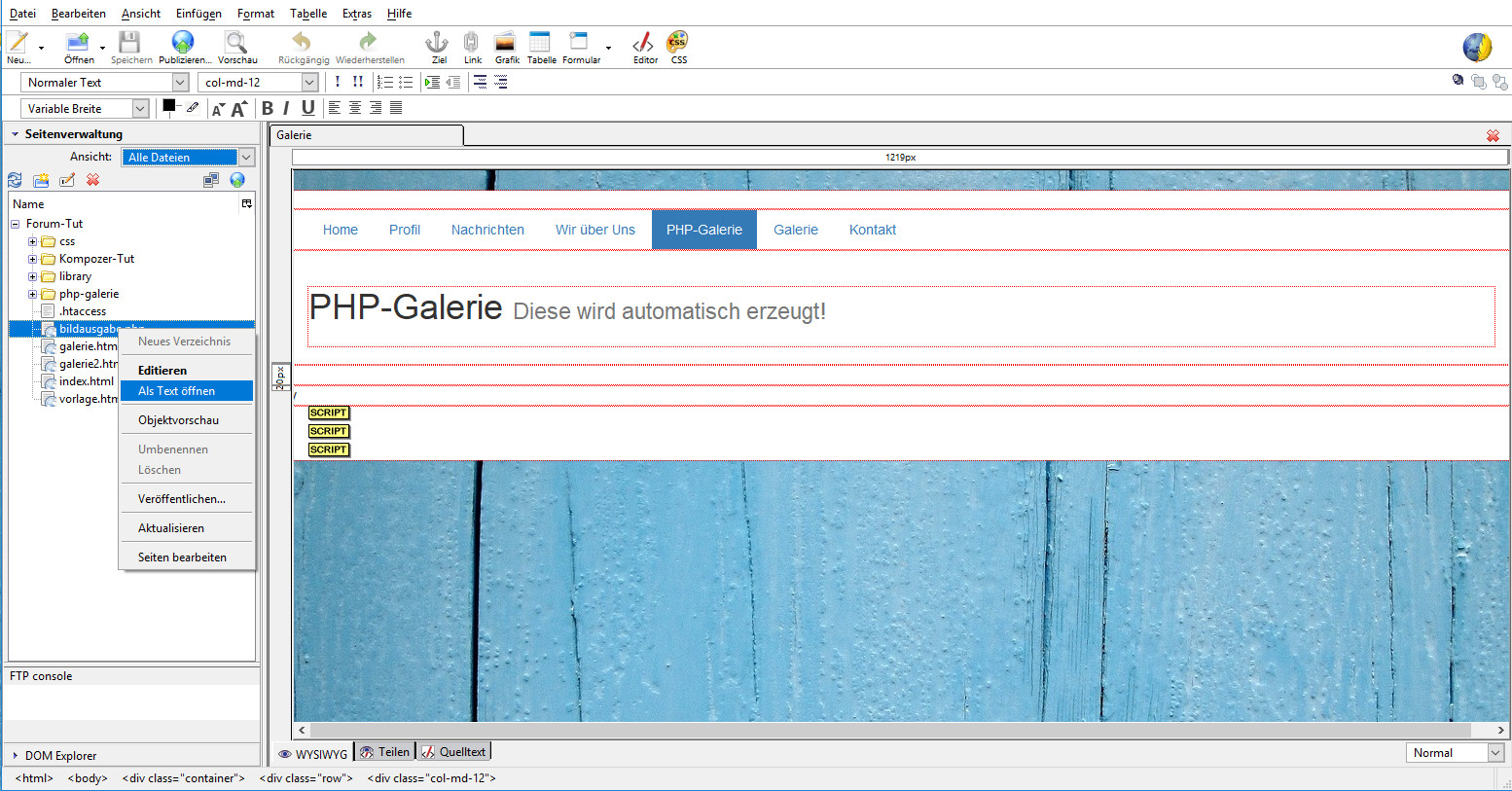Image resolution: width=1512 pixels, height=791 pixels.
Task: Click the definition description icon
Action: click(x=501, y=83)
